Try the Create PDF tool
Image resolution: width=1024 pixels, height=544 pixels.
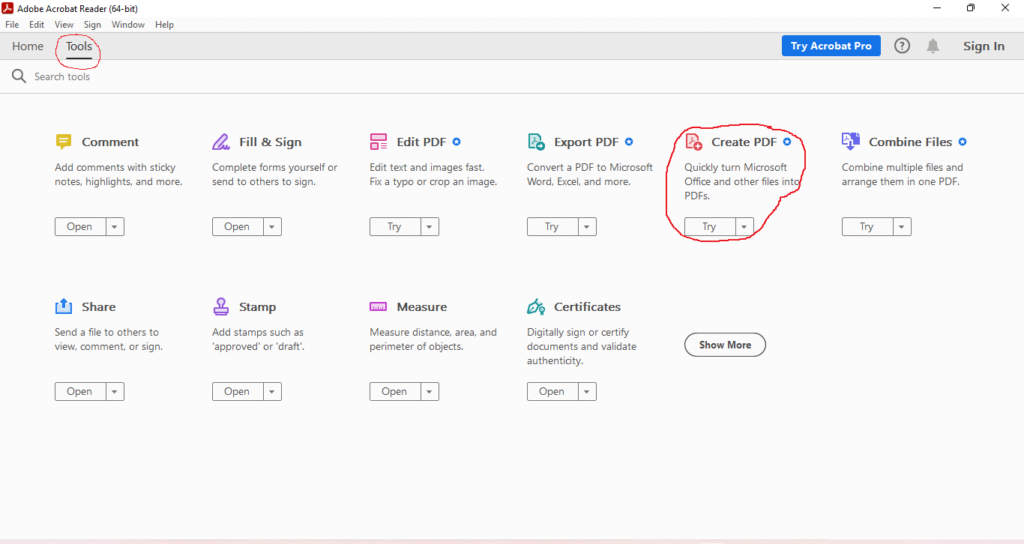click(709, 227)
